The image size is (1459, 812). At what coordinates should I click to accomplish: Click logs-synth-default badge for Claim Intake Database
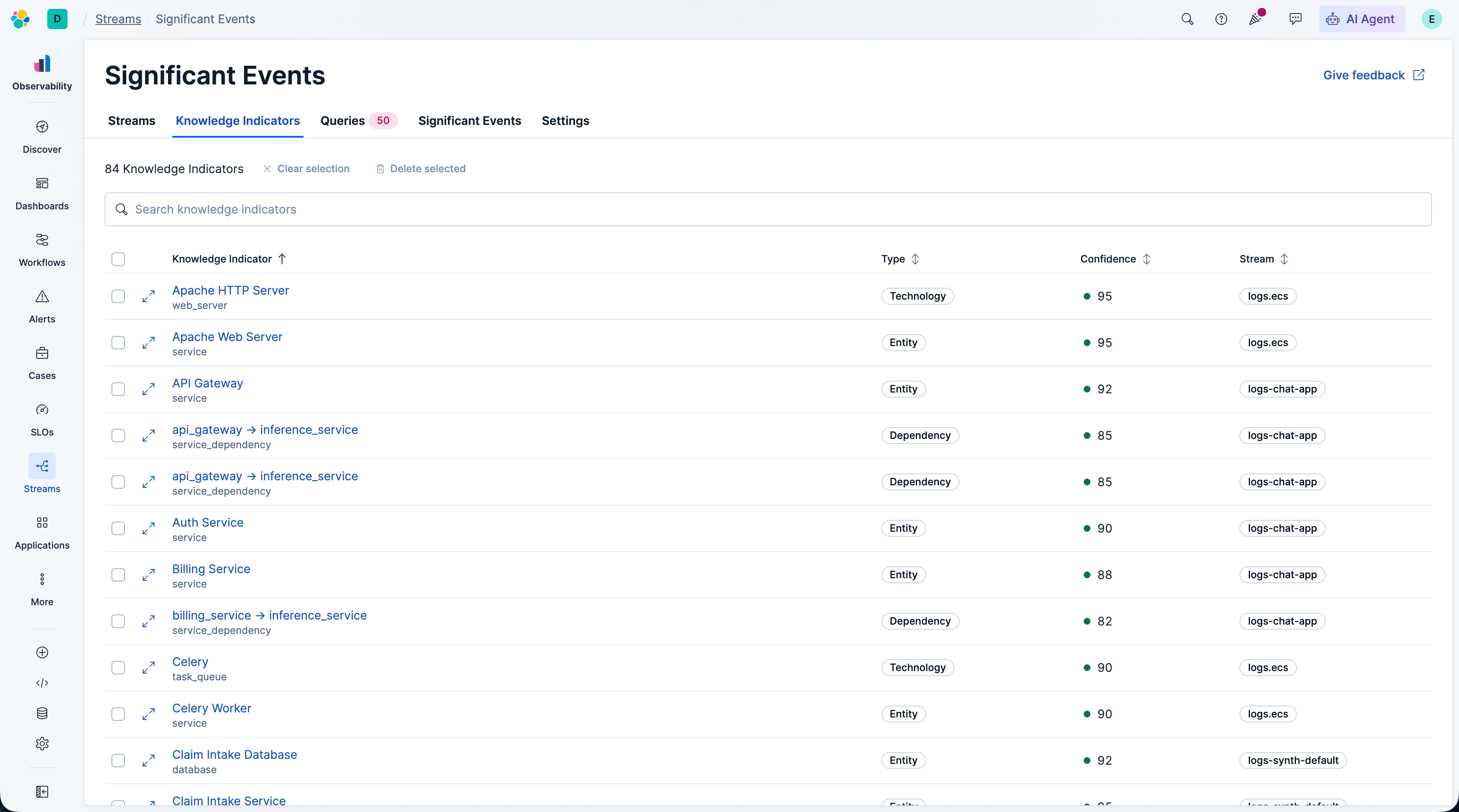click(x=1293, y=761)
